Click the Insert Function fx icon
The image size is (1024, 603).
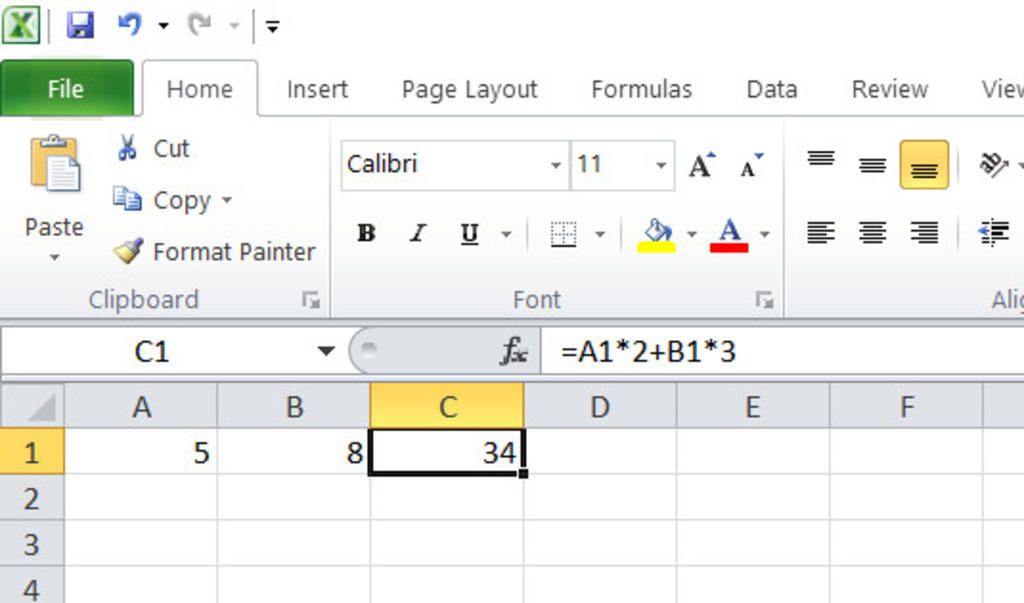click(x=514, y=351)
